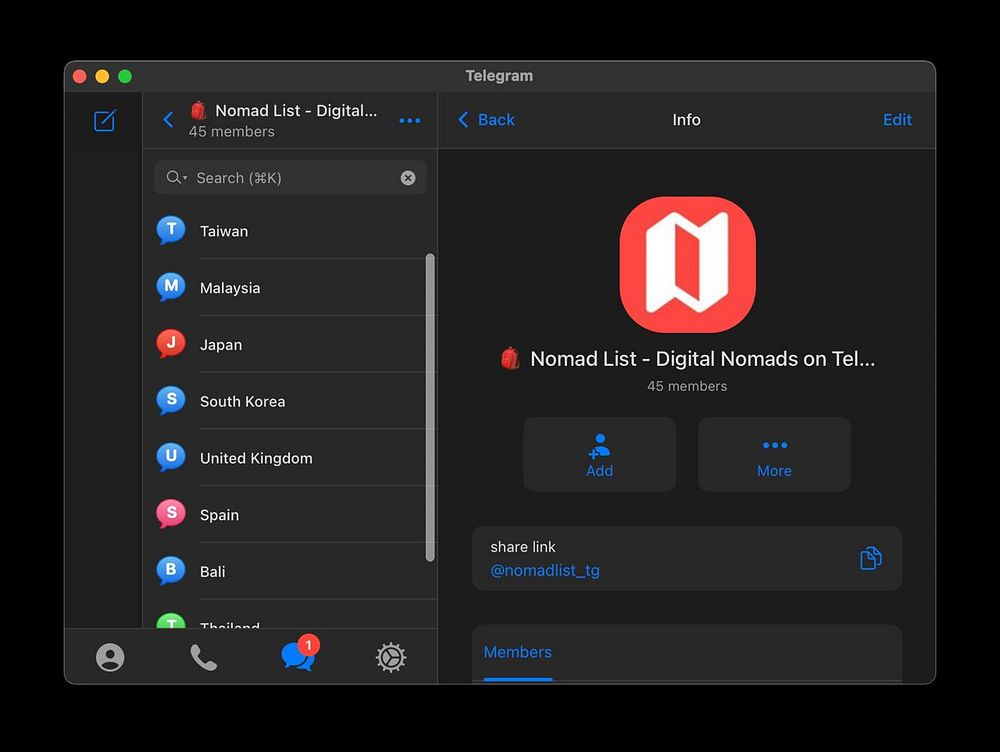1000x752 pixels.
Task: Select the Taiwan avatar icon
Action: [x=171, y=230]
